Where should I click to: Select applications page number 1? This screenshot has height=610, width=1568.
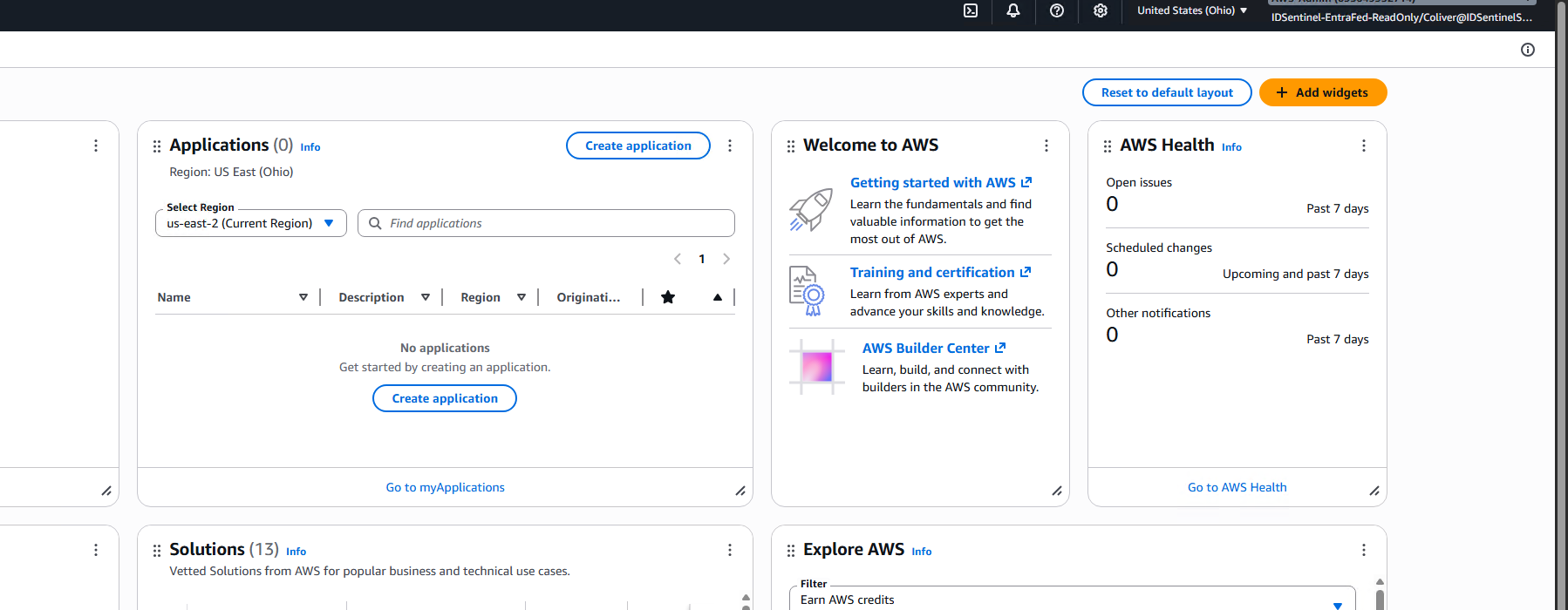pos(702,259)
